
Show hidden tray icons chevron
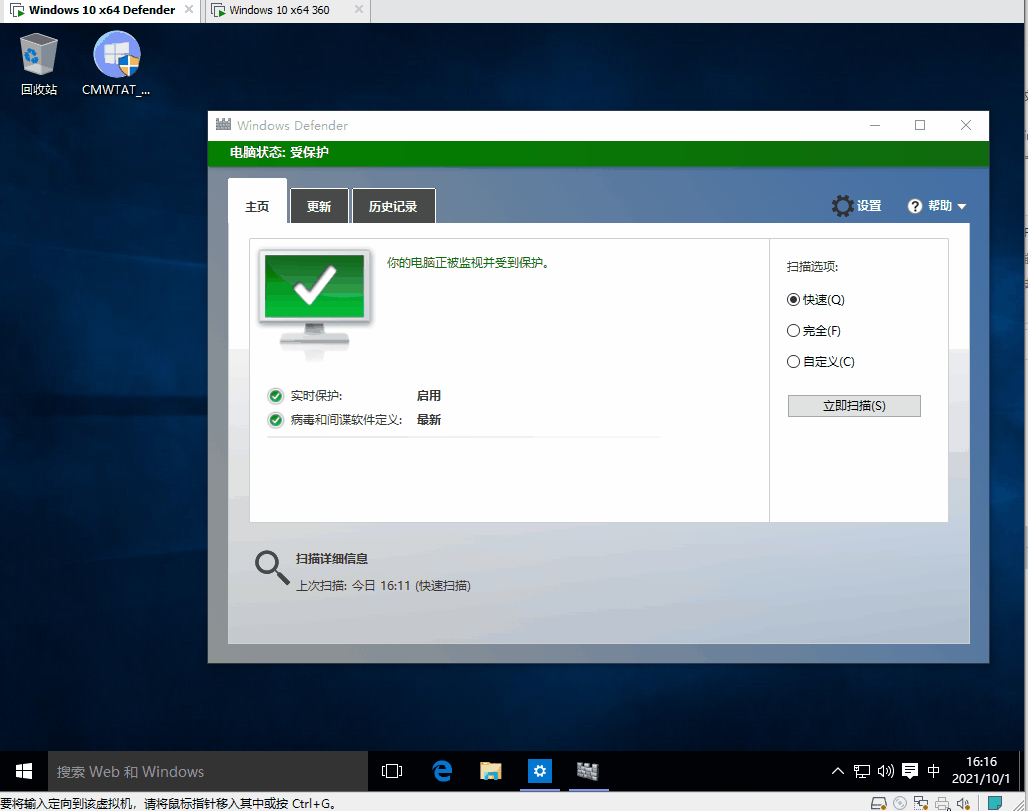[x=838, y=771]
